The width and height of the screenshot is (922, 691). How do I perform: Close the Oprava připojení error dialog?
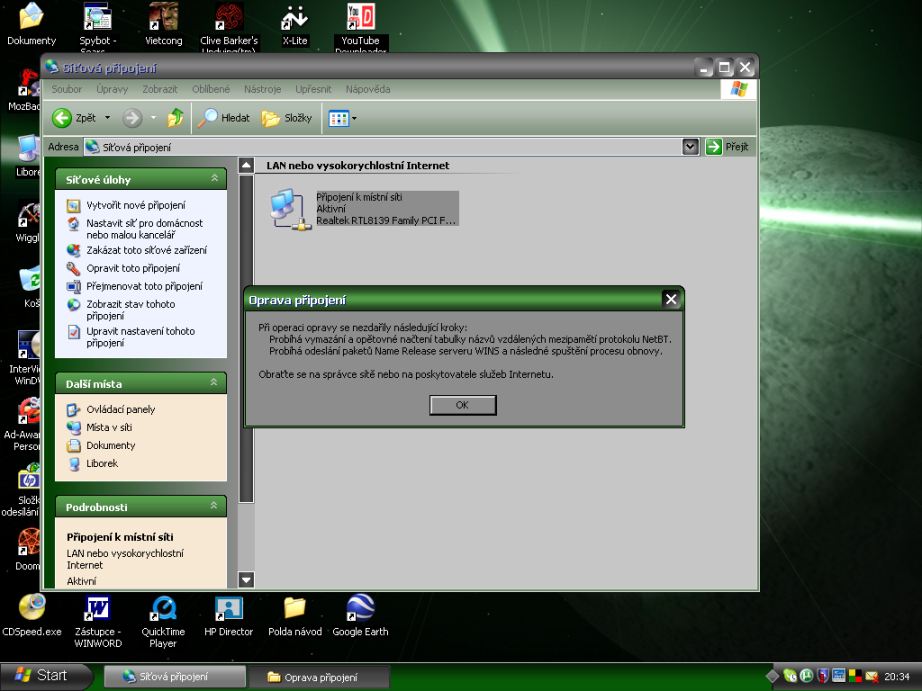671,298
